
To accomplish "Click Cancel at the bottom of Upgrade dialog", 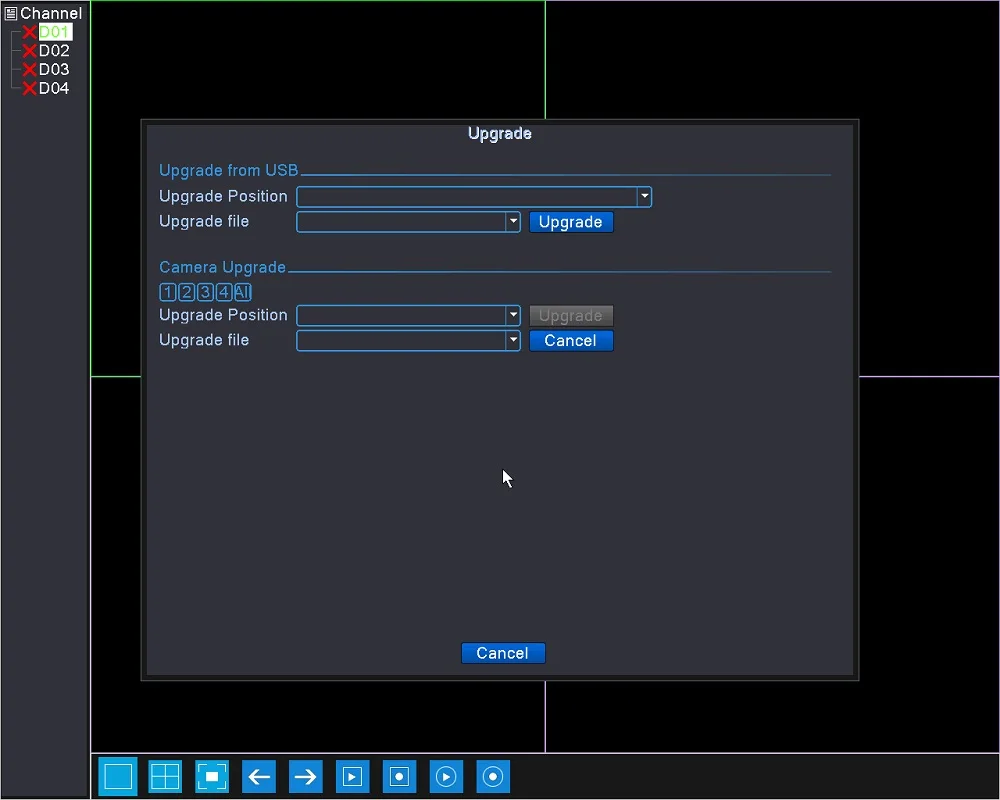I will [x=503, y=653].
